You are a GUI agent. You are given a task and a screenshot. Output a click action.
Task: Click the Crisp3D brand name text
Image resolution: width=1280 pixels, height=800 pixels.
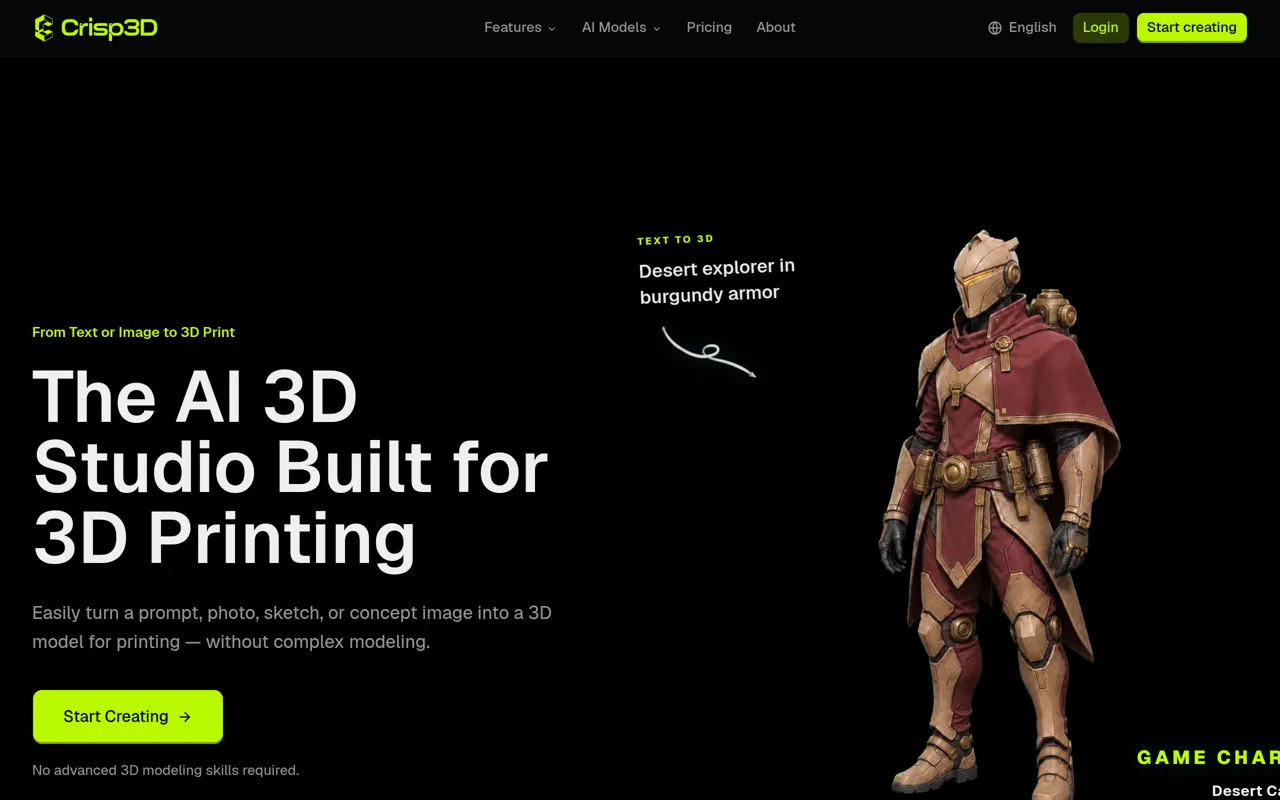click(109, 28)
